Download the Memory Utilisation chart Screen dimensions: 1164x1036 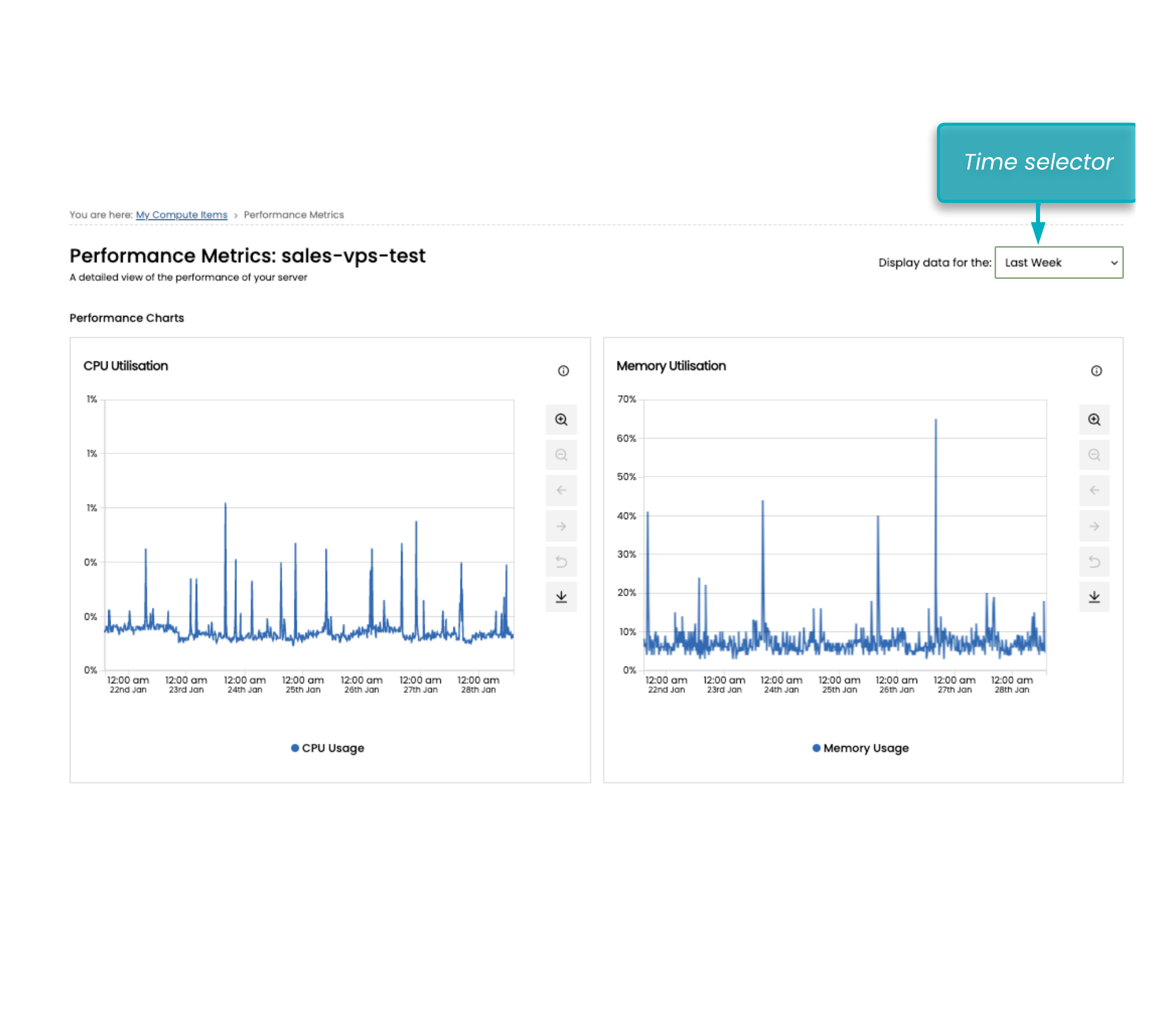pyautogui.click(x=1094, y=597)
